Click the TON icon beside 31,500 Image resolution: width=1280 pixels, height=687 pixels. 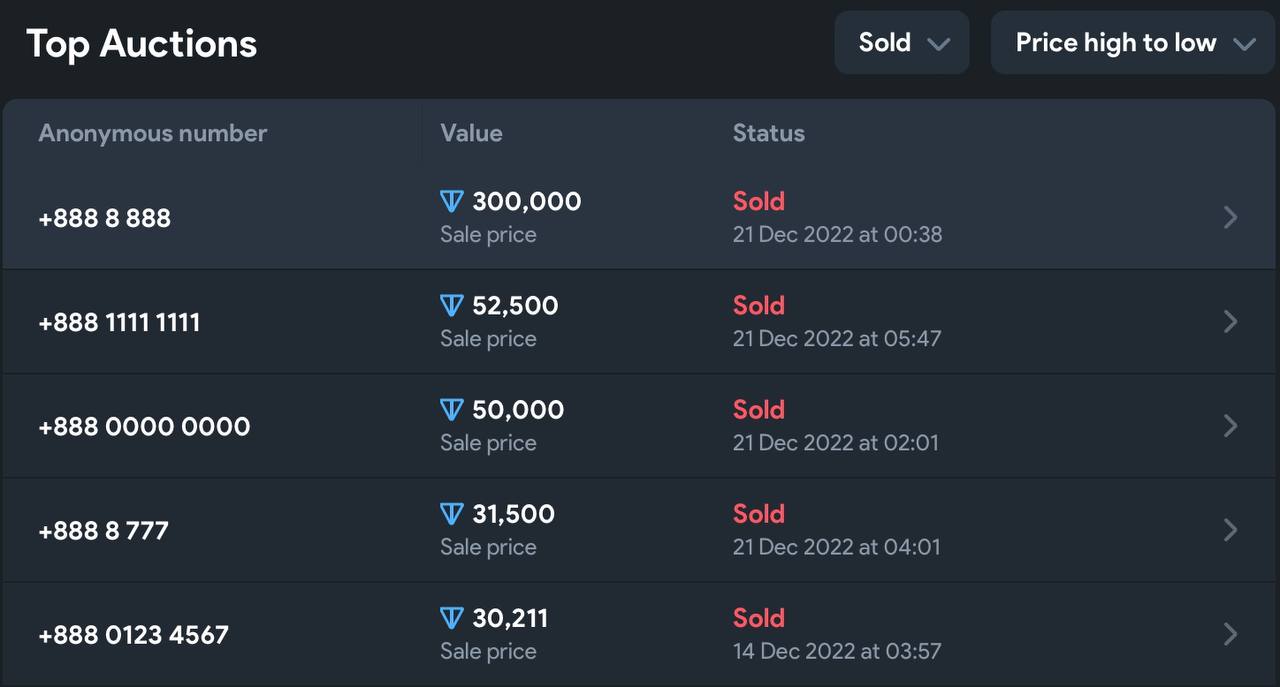coord(451,514)
